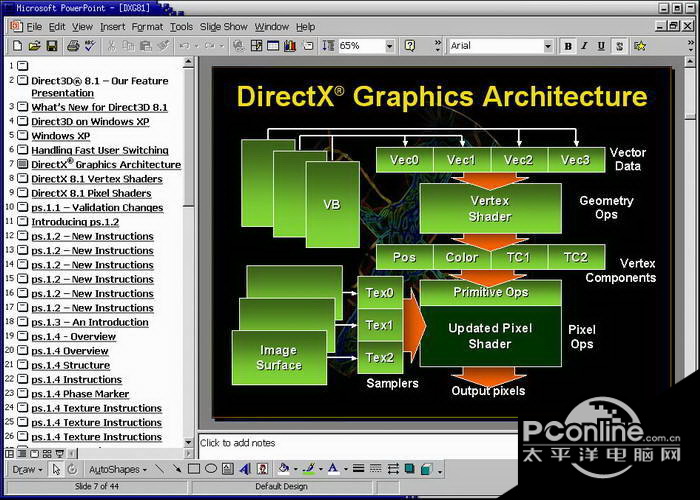Switch to Slide Sorter view icon
Viewport: 700px width, 500px height.
(x=47, y=454)
